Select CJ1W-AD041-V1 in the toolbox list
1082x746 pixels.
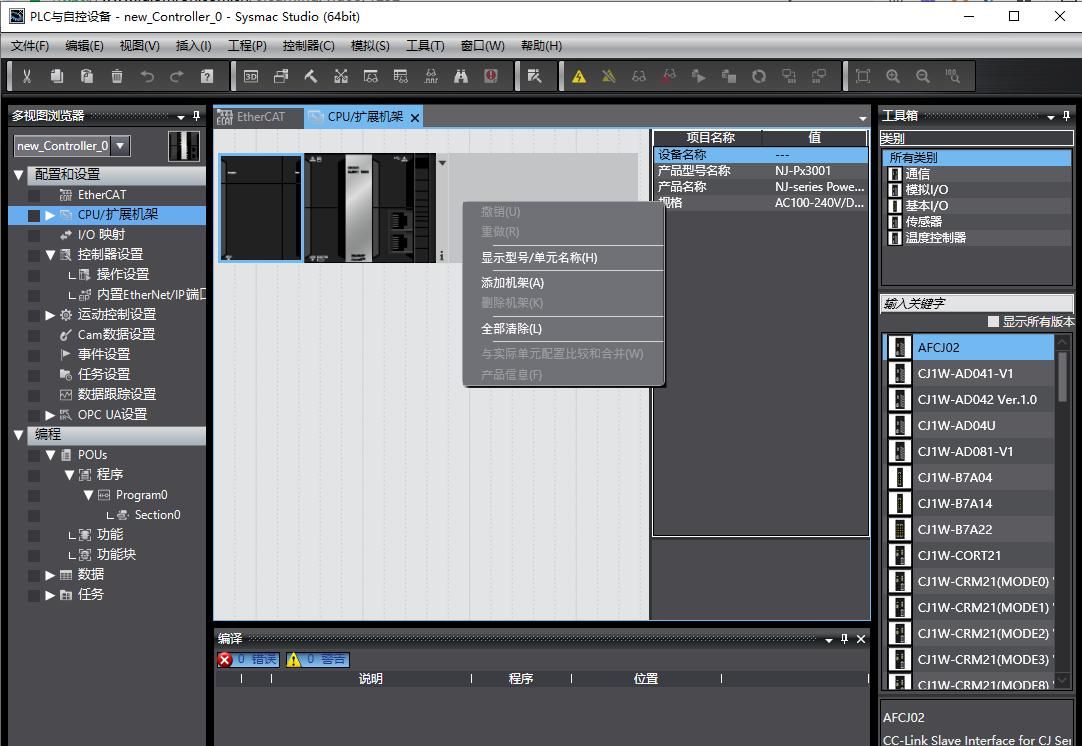pyautogui.click(x=965, y=374)
